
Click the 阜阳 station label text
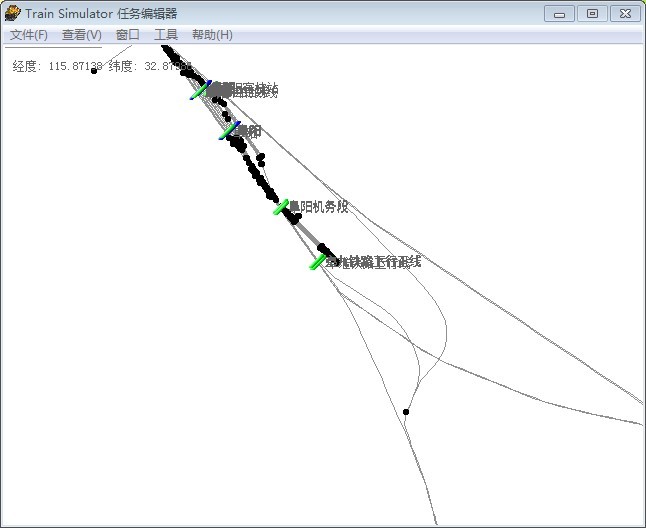coord(249,131)
